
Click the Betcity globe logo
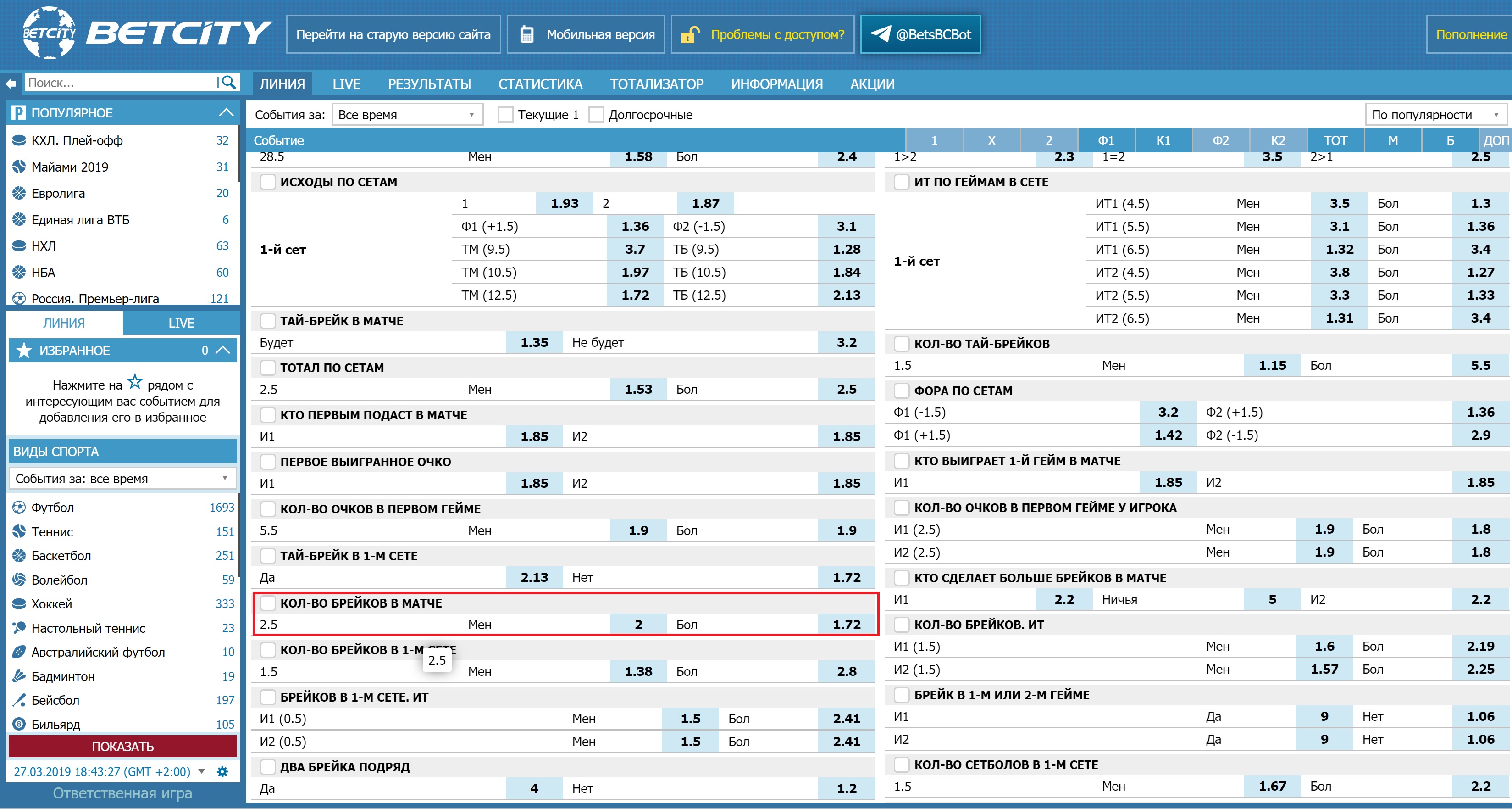[49, 33]
